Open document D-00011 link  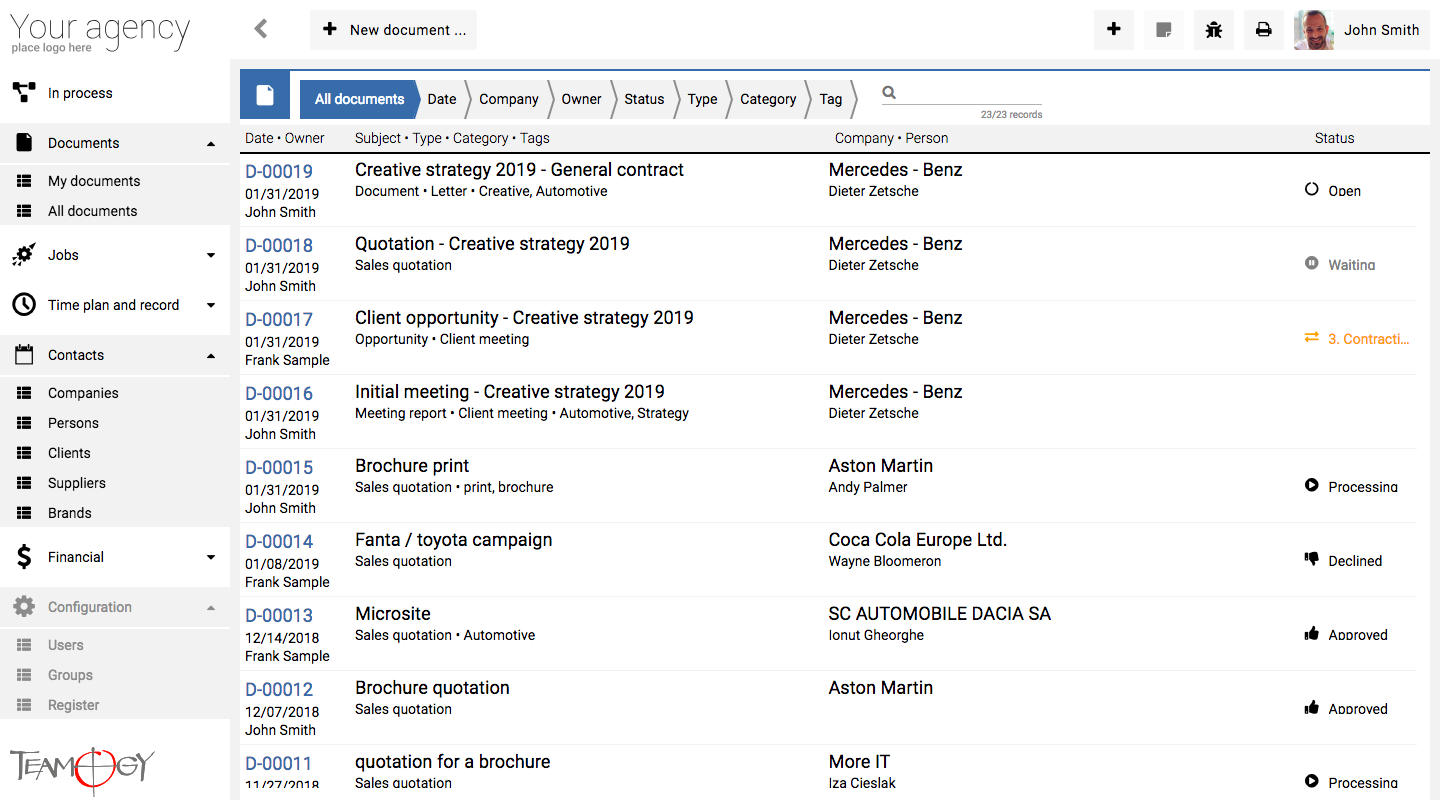point(279,763)
